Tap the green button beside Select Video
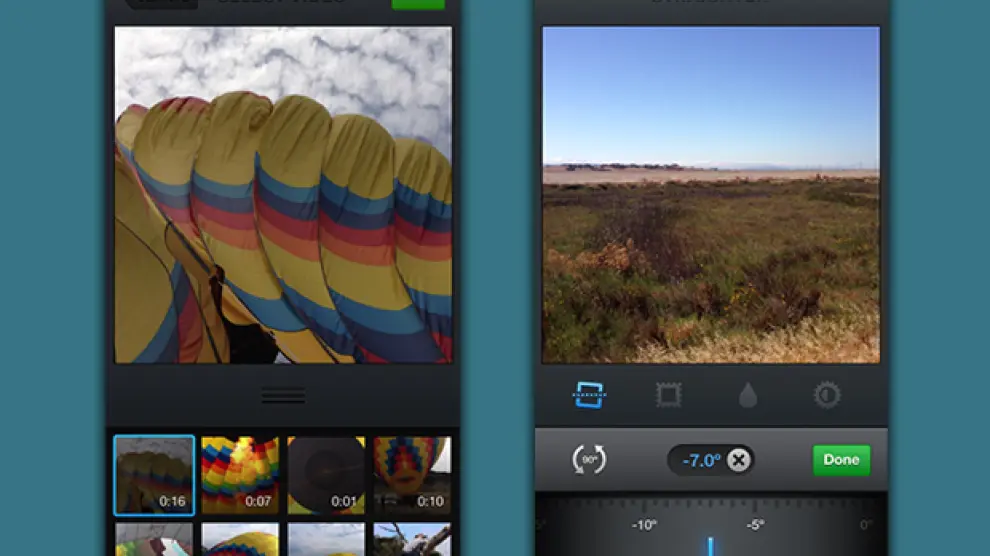990x556 pixels. (418, 3)
